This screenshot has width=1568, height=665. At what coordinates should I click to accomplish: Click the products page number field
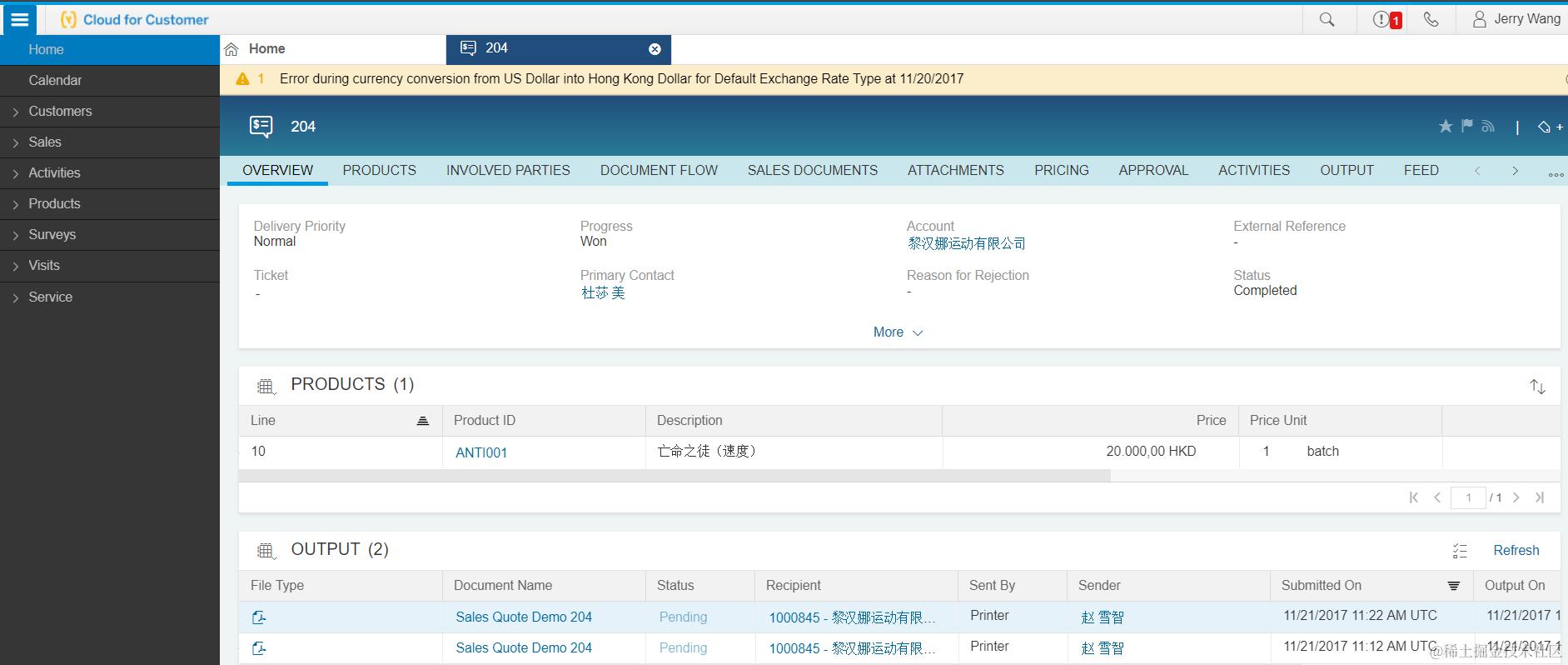pyautogui.click(x=1468, y=497)
